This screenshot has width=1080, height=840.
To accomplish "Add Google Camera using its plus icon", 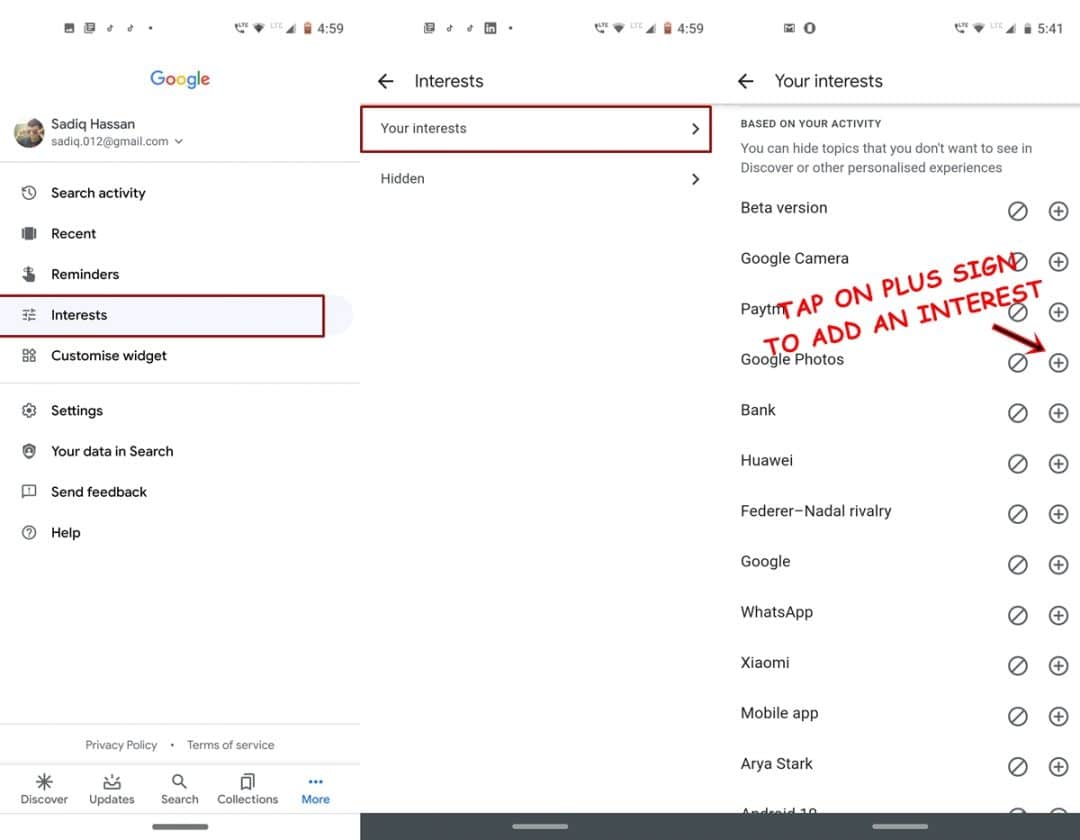I will 1058,262.
